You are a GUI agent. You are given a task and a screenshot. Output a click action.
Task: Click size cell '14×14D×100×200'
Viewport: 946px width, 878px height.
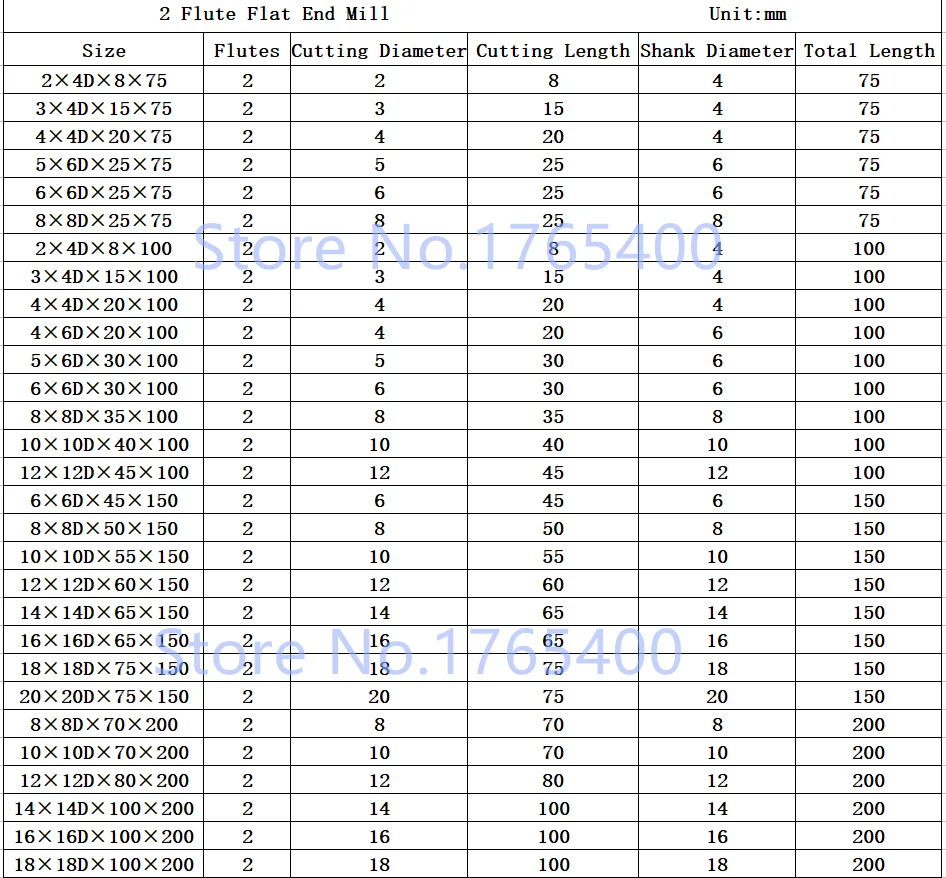[104, 809]
